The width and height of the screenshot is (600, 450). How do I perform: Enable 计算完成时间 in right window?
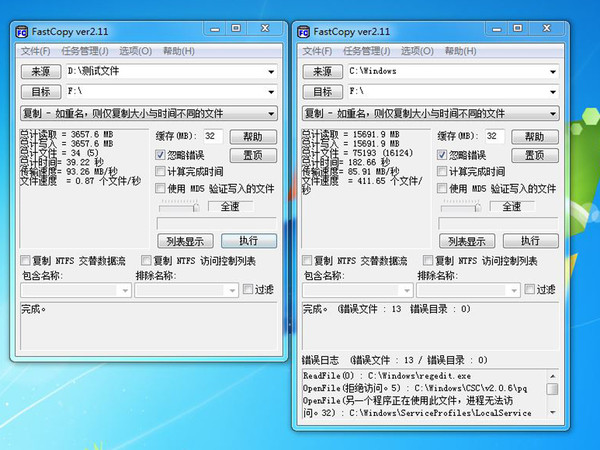[x=442, y=171]
